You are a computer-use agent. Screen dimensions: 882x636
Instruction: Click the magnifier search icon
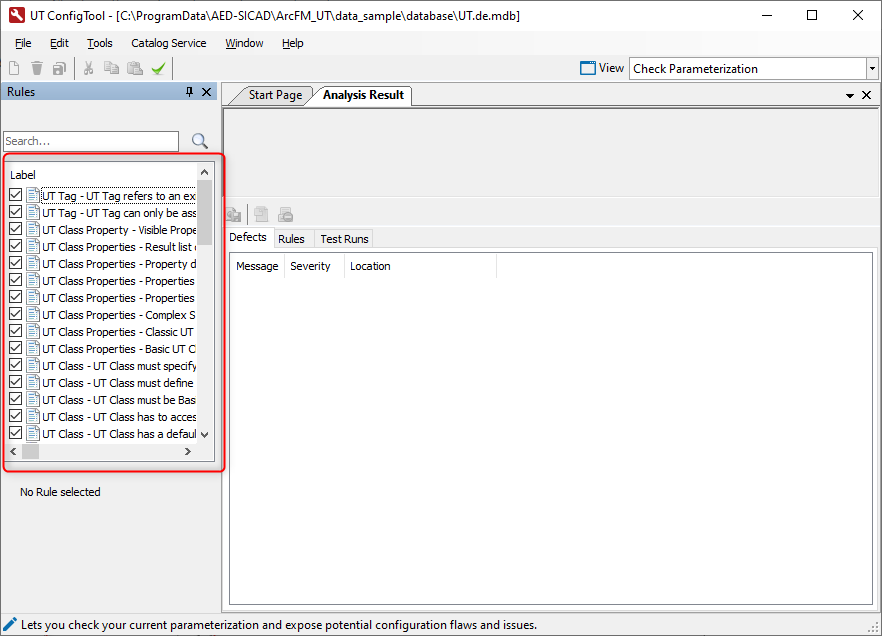200,141
